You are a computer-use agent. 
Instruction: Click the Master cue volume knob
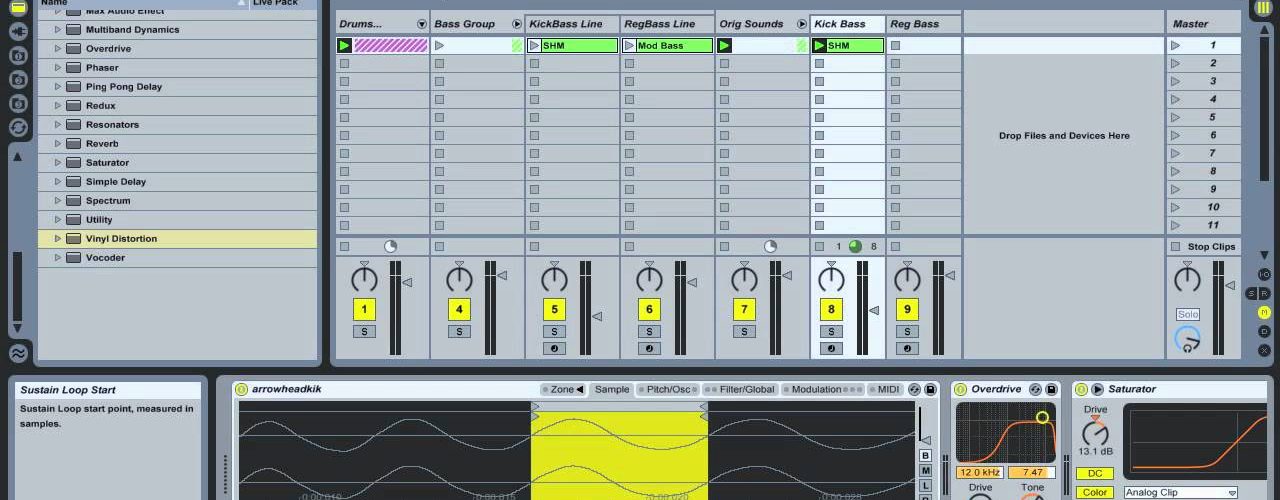[1187, 340]
